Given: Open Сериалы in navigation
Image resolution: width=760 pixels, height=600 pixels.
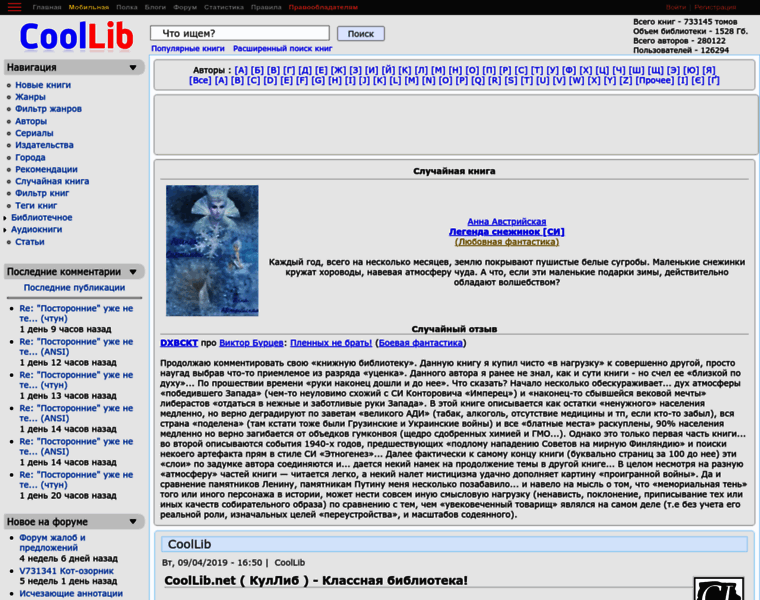Looking at the screenshot, I should (34, 133).
